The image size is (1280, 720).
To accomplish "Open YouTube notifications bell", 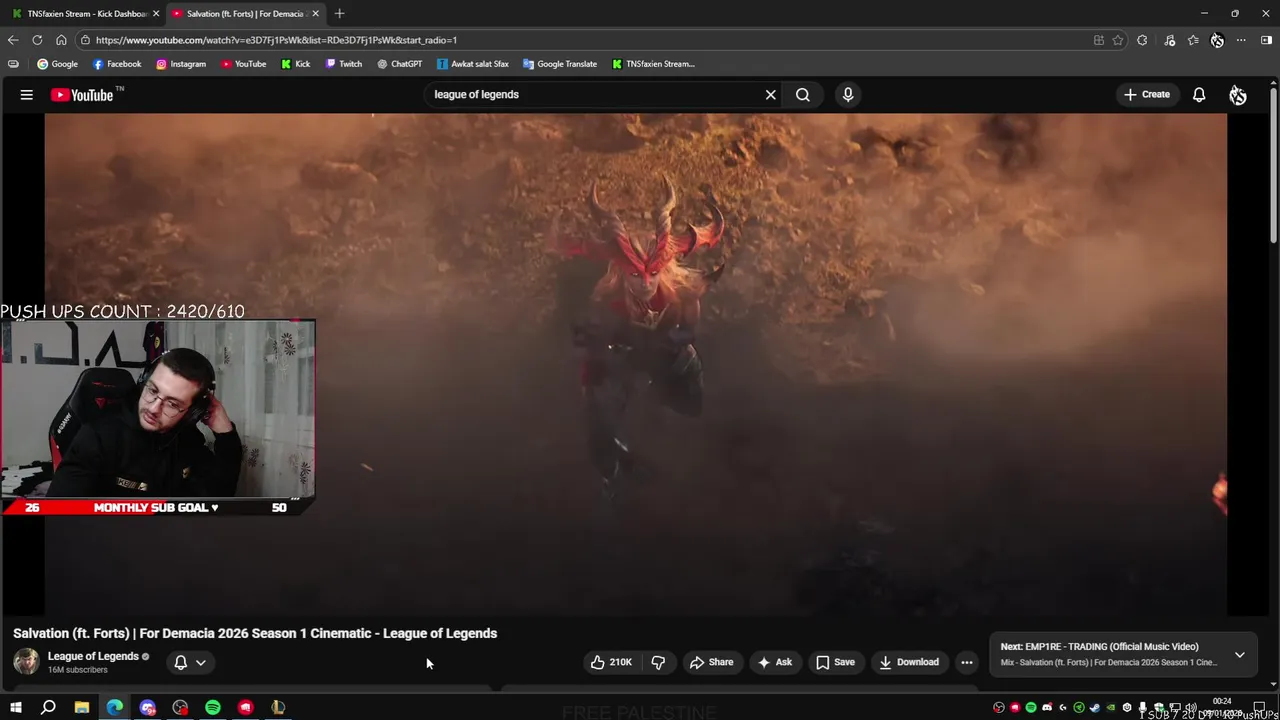I will click(x=1199, y=95).
